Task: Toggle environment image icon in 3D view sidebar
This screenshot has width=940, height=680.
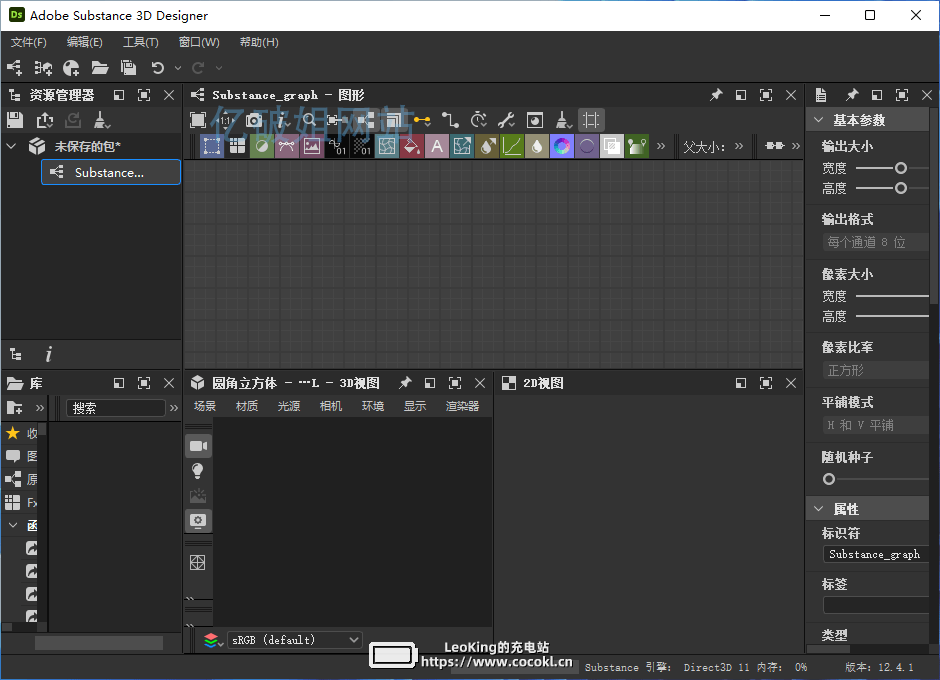Action: pyautogui.click(x=198, y=496)
